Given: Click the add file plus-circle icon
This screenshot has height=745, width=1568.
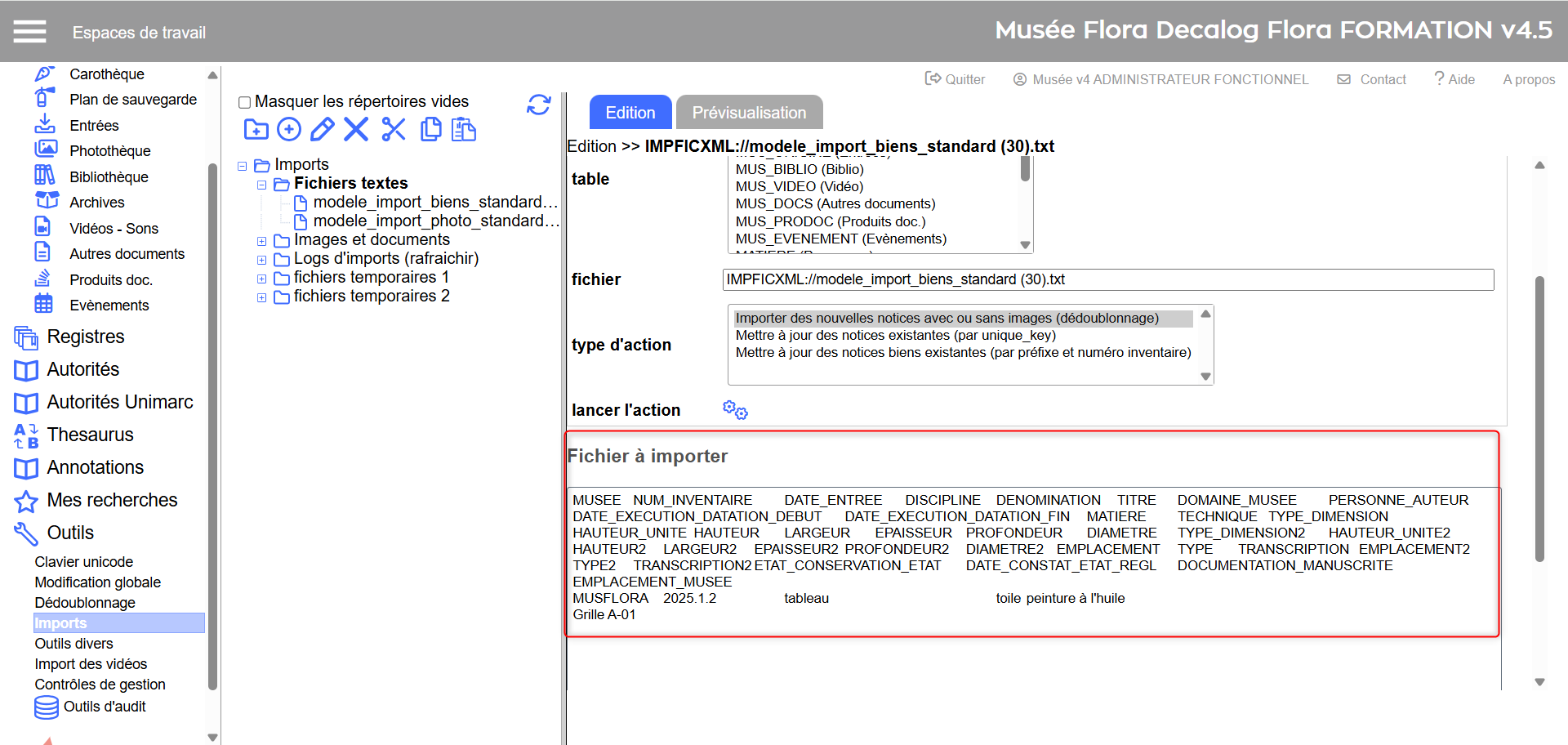Looking at the screenshot, I should tap(289, 130).
